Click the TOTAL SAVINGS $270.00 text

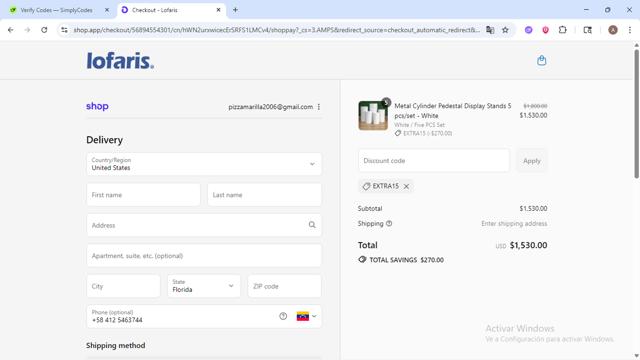coord(406,260)
